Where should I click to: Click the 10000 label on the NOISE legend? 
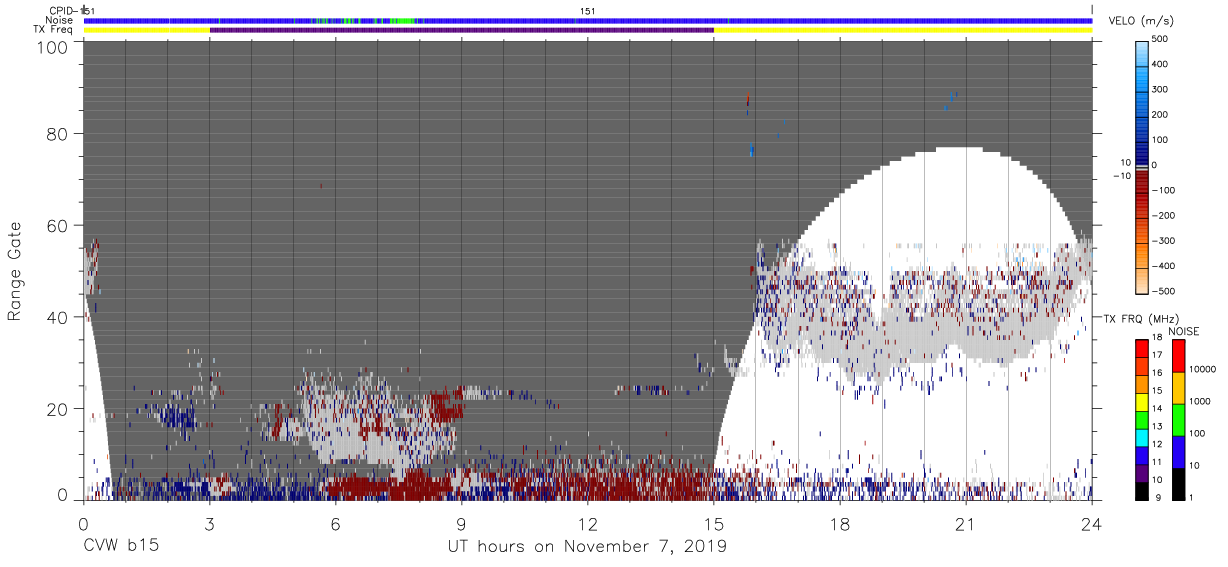tap(1201, 369)
